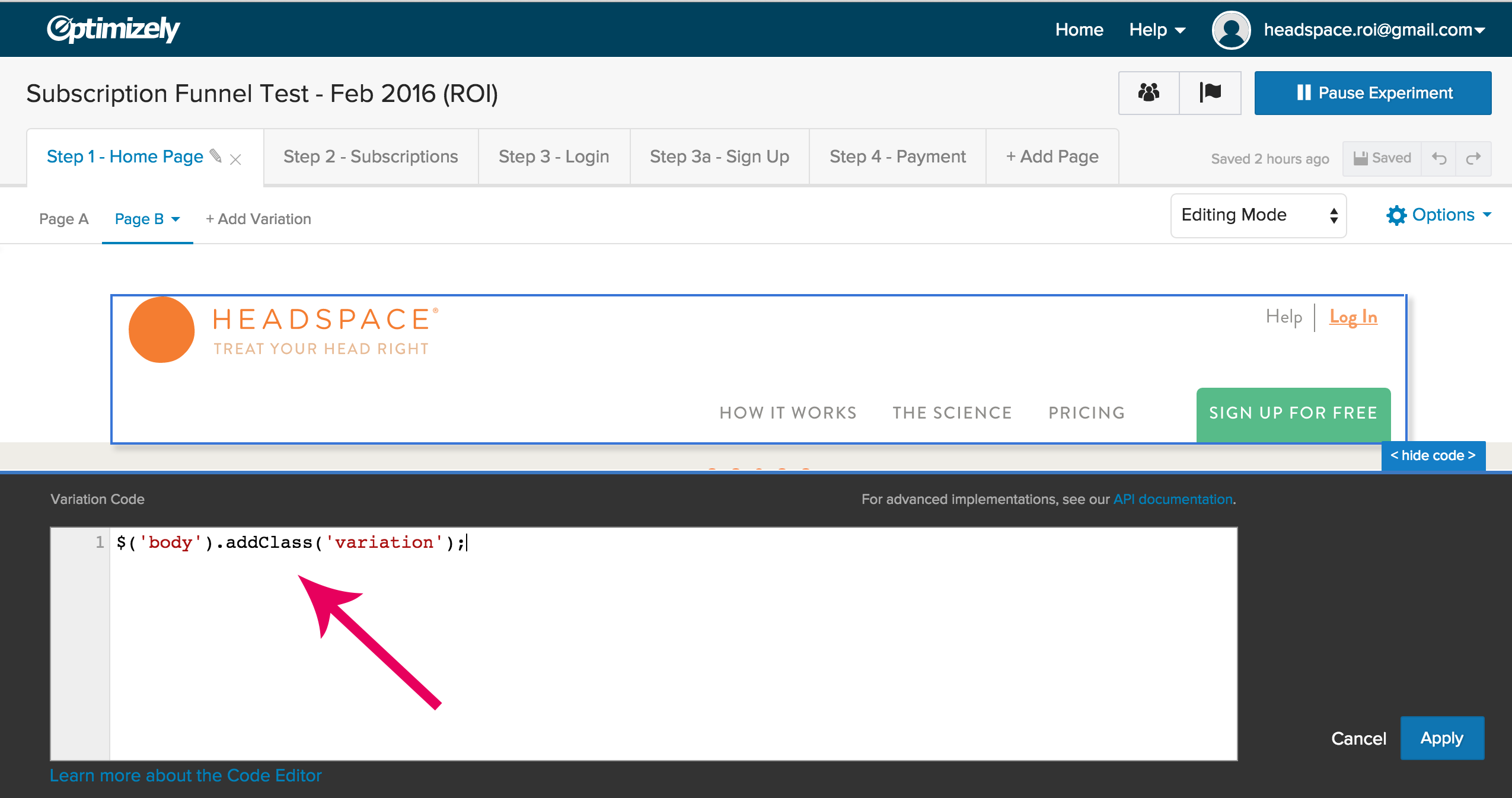Click HOW IT WORKS in preview nav
This screenshot has width=1512, height=798.
point(788,413)
